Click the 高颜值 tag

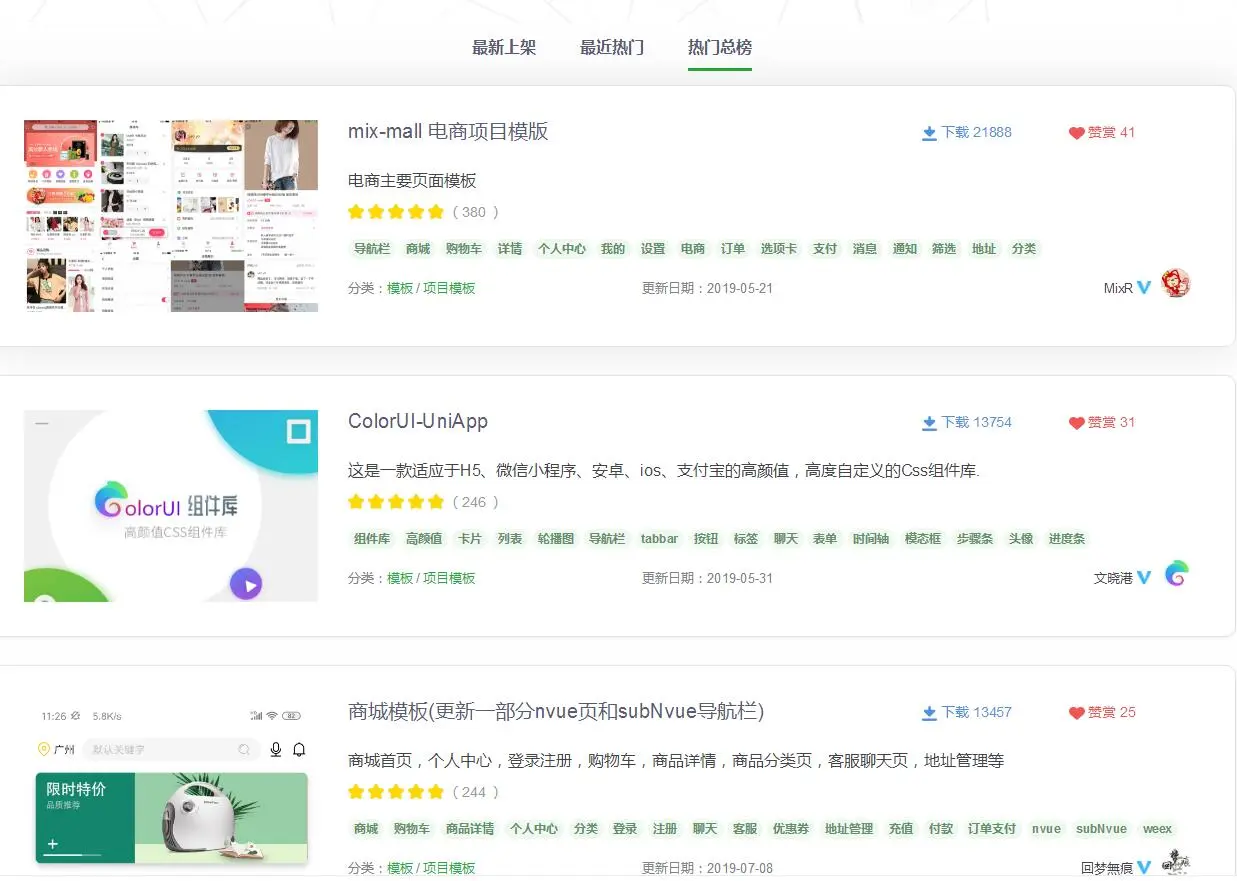(x=424, y=539)
